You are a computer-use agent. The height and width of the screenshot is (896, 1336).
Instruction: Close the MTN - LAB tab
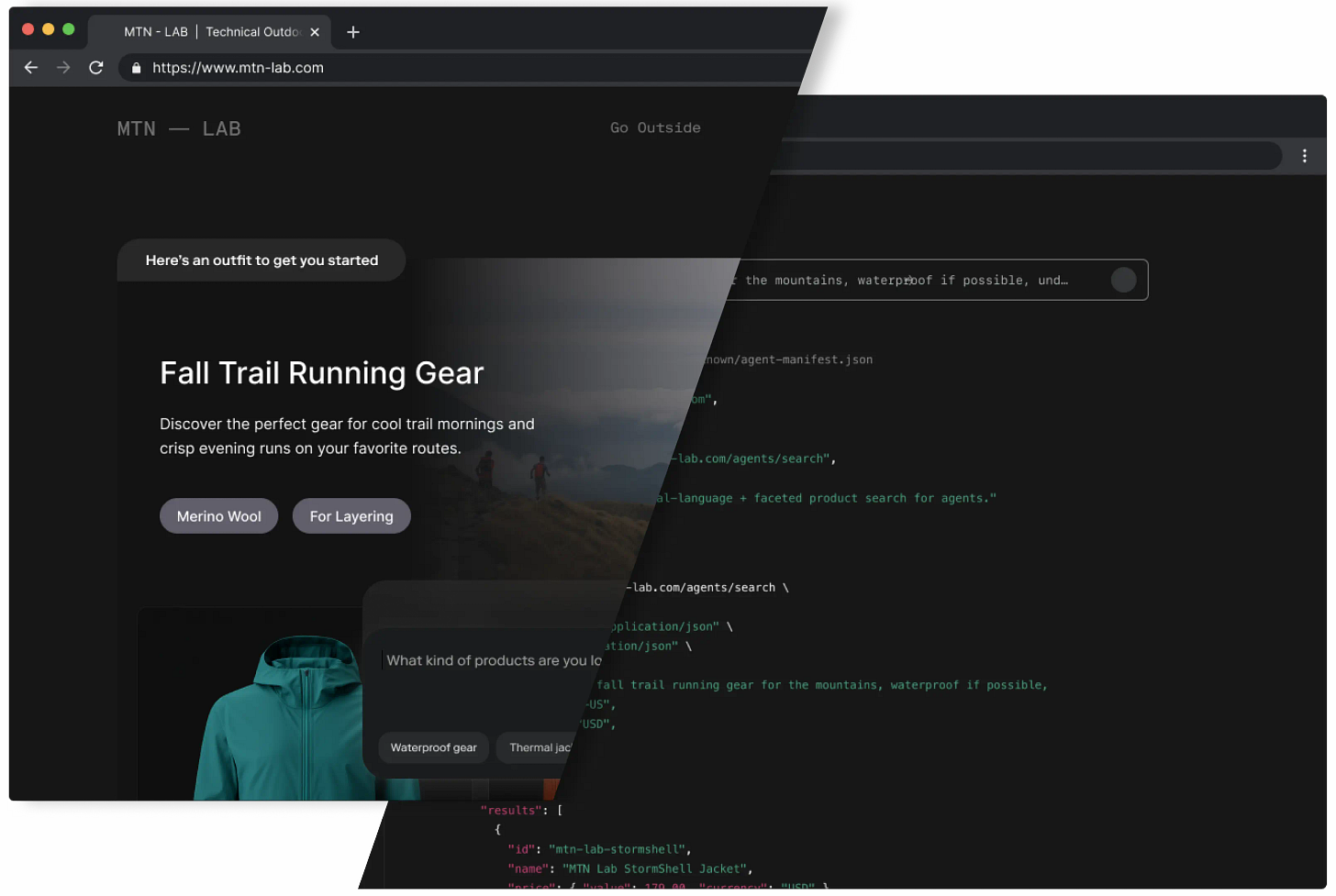click(315, 32)
